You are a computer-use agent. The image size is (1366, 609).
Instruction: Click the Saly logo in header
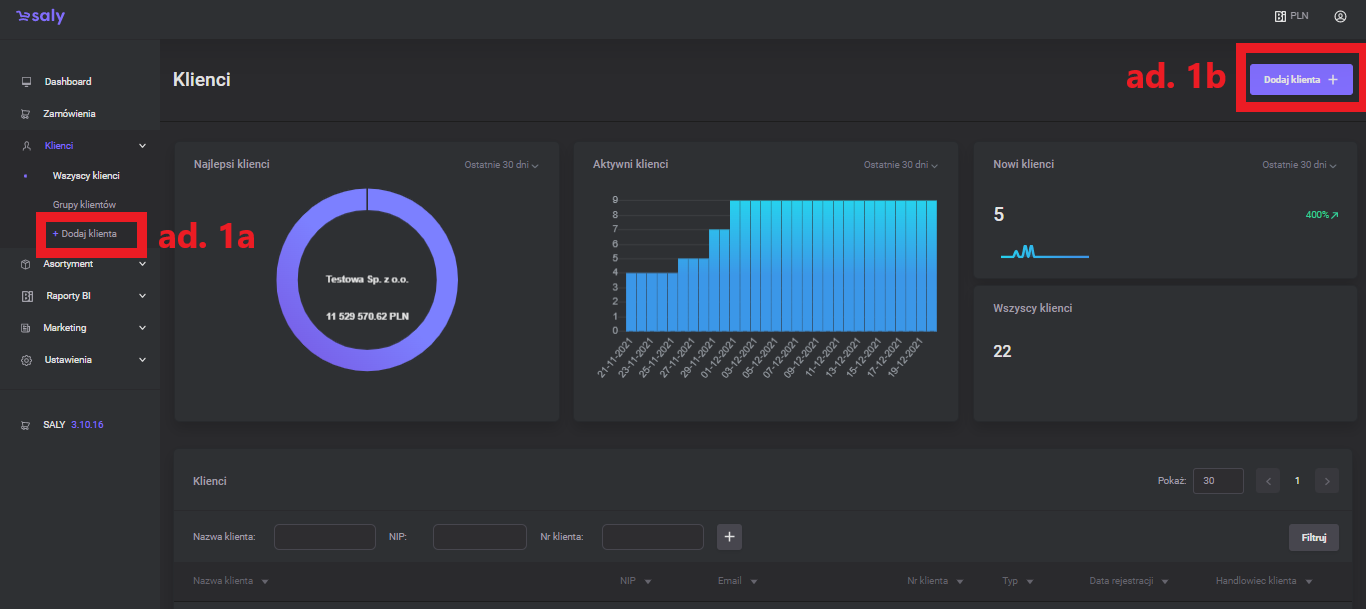point(40,17)
